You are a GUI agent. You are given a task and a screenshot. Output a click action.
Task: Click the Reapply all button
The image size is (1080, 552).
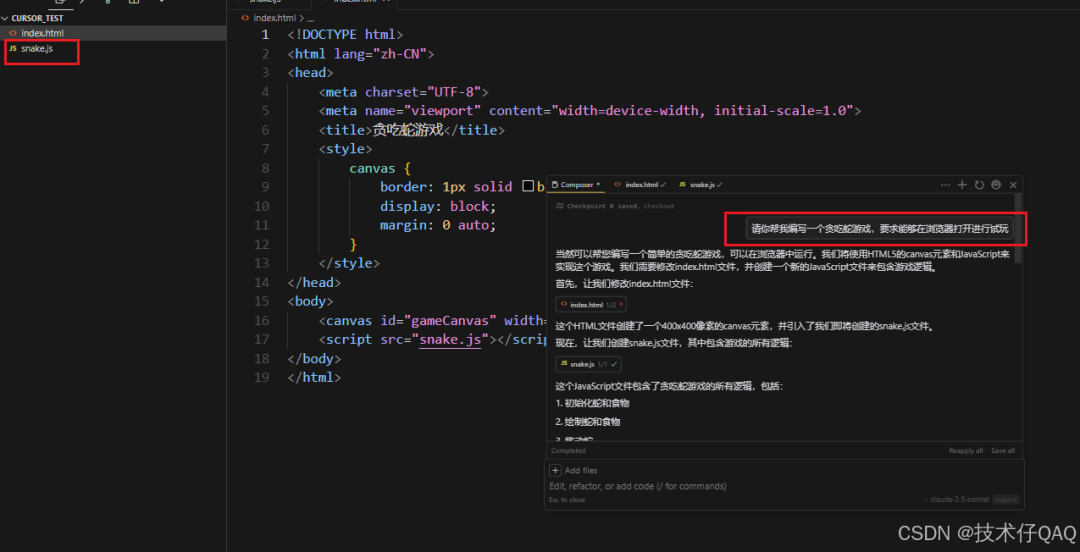pyautogui.click(x=966, y=451)
